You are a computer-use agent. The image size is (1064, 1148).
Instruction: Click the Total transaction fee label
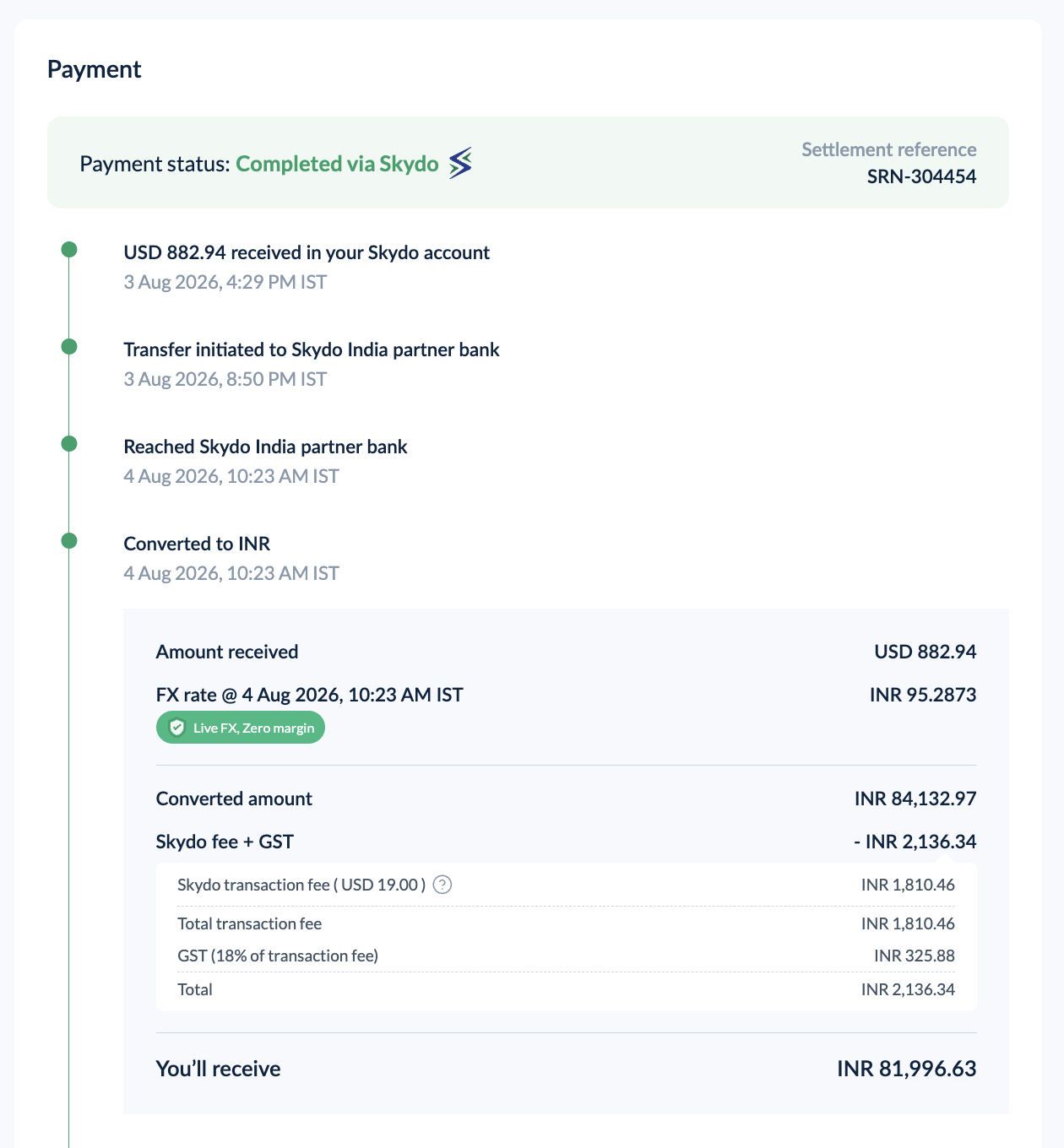tap(250, 923)
